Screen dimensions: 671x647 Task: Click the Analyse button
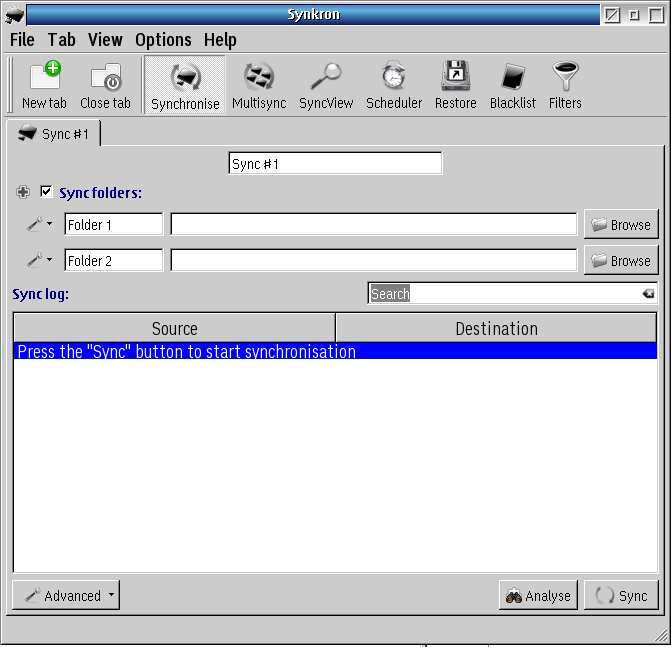click(x=538, y=595)
